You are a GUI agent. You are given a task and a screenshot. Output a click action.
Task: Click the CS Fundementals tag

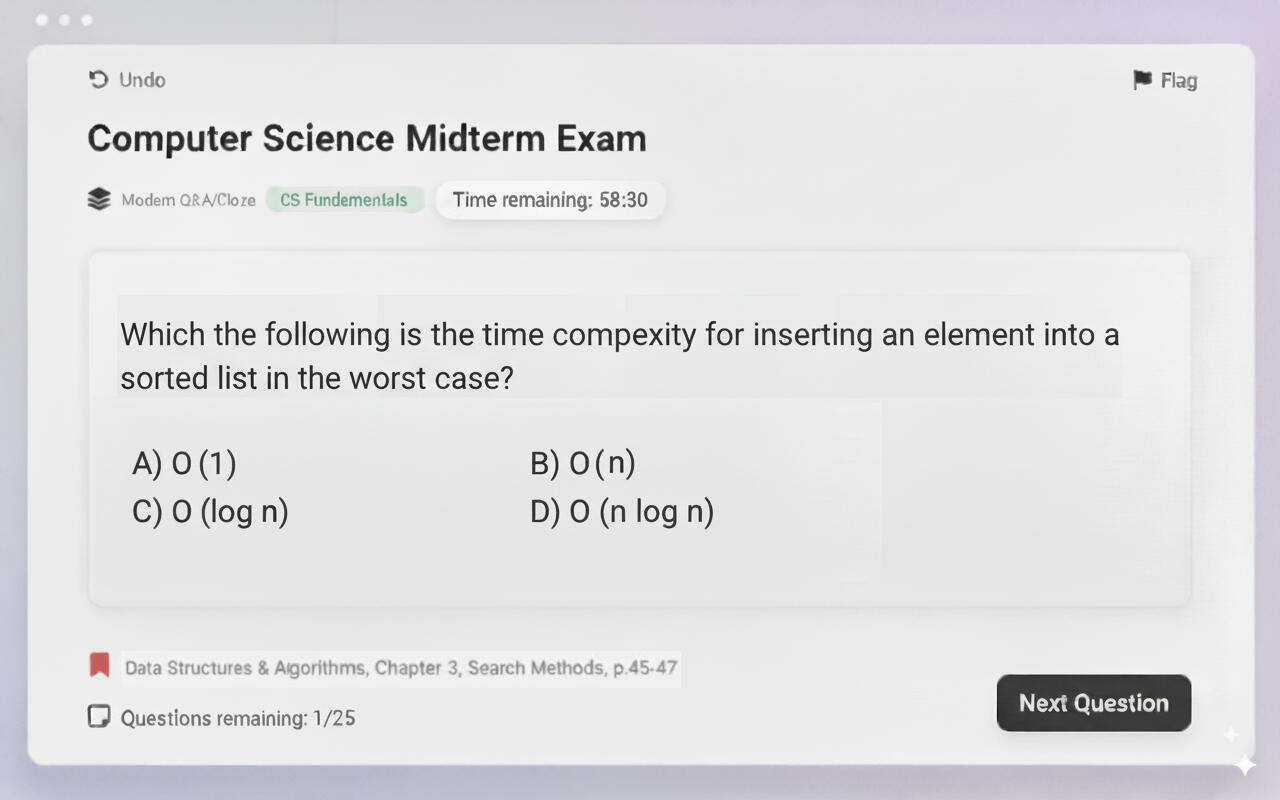click(344, 200)
